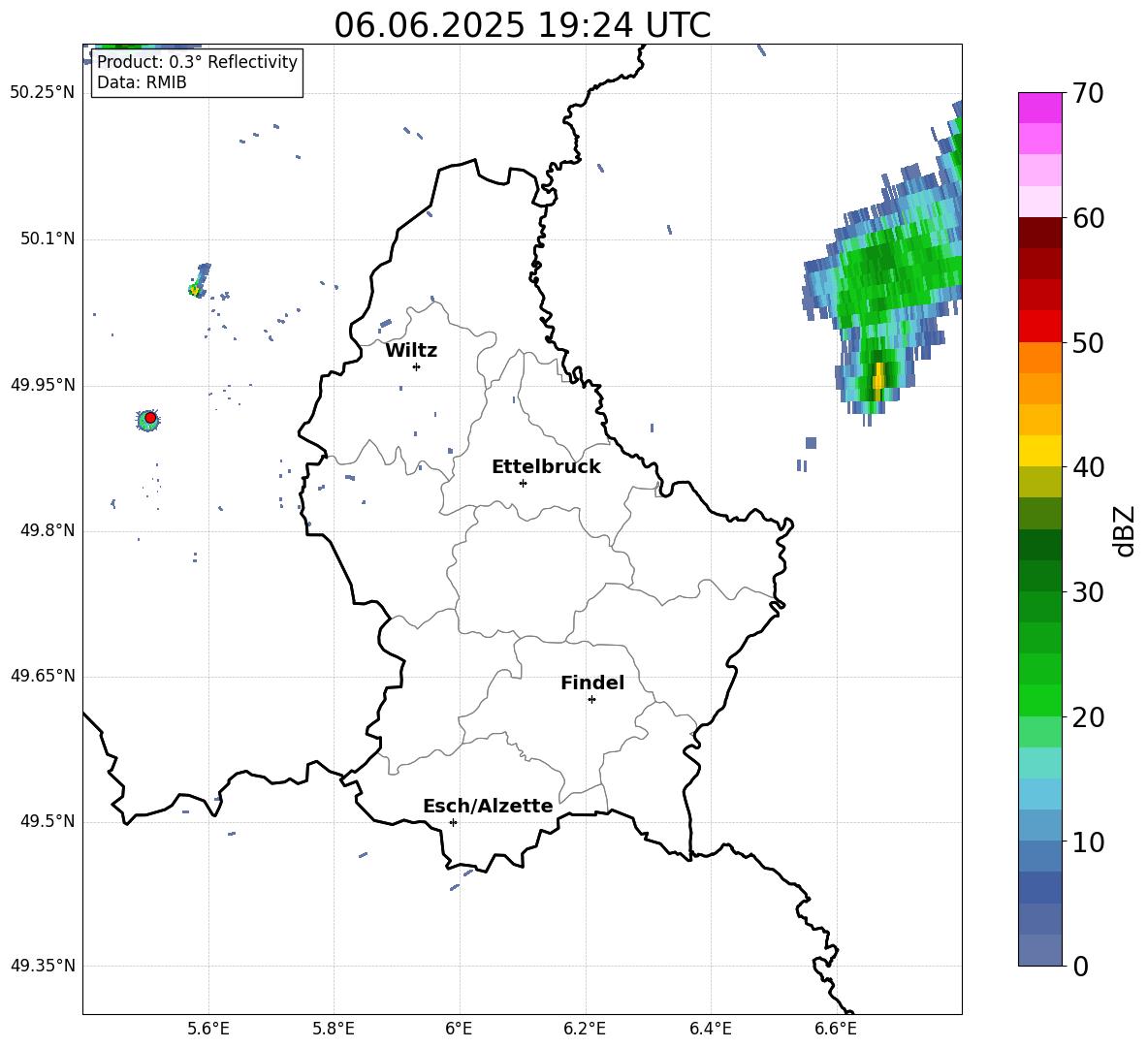1148x1048 pixels.
Task: Click the 40 tick on the colorbar
Action: pos(1088,467)
